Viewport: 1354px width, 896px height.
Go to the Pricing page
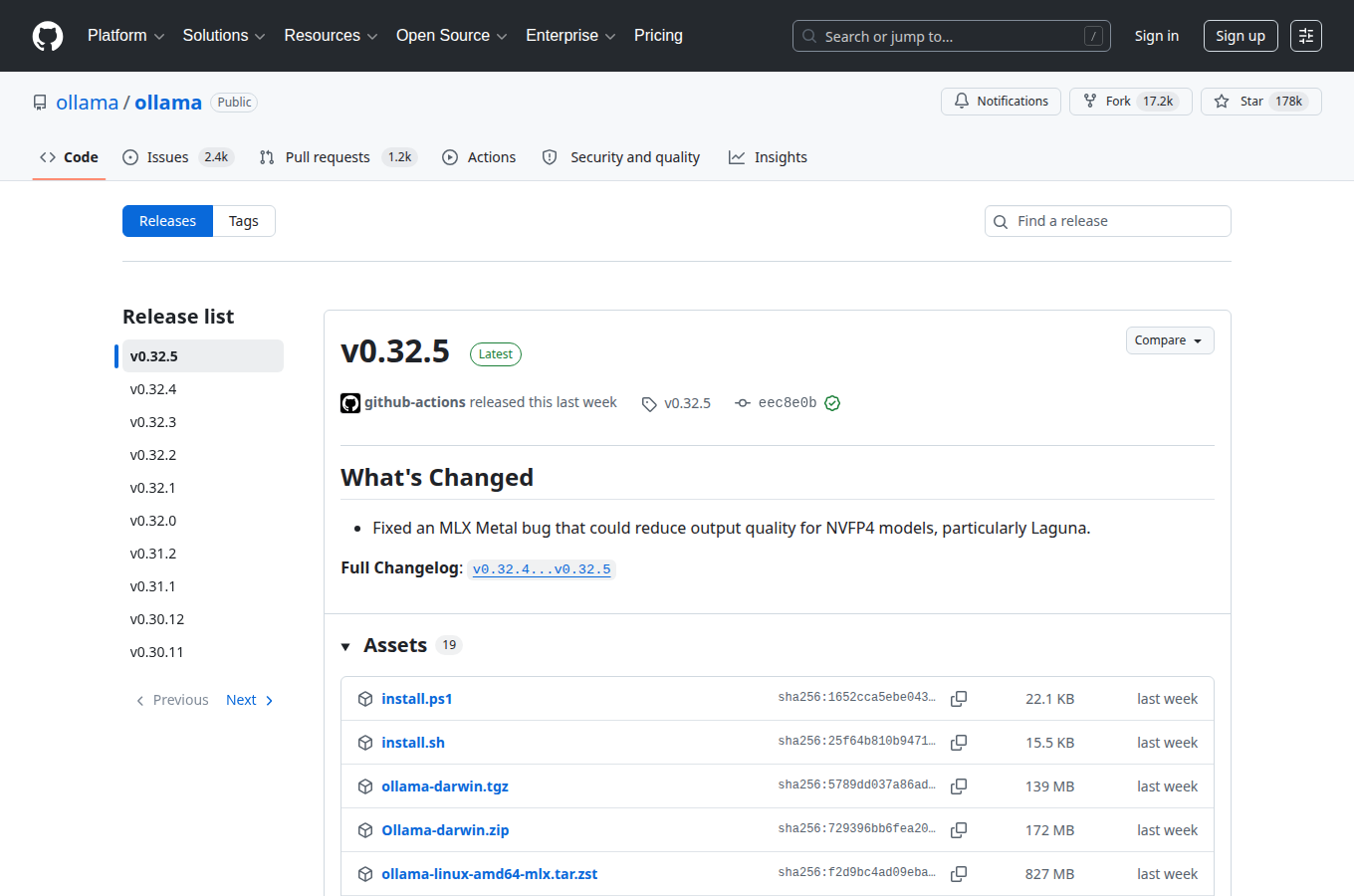tap(658, 36)
